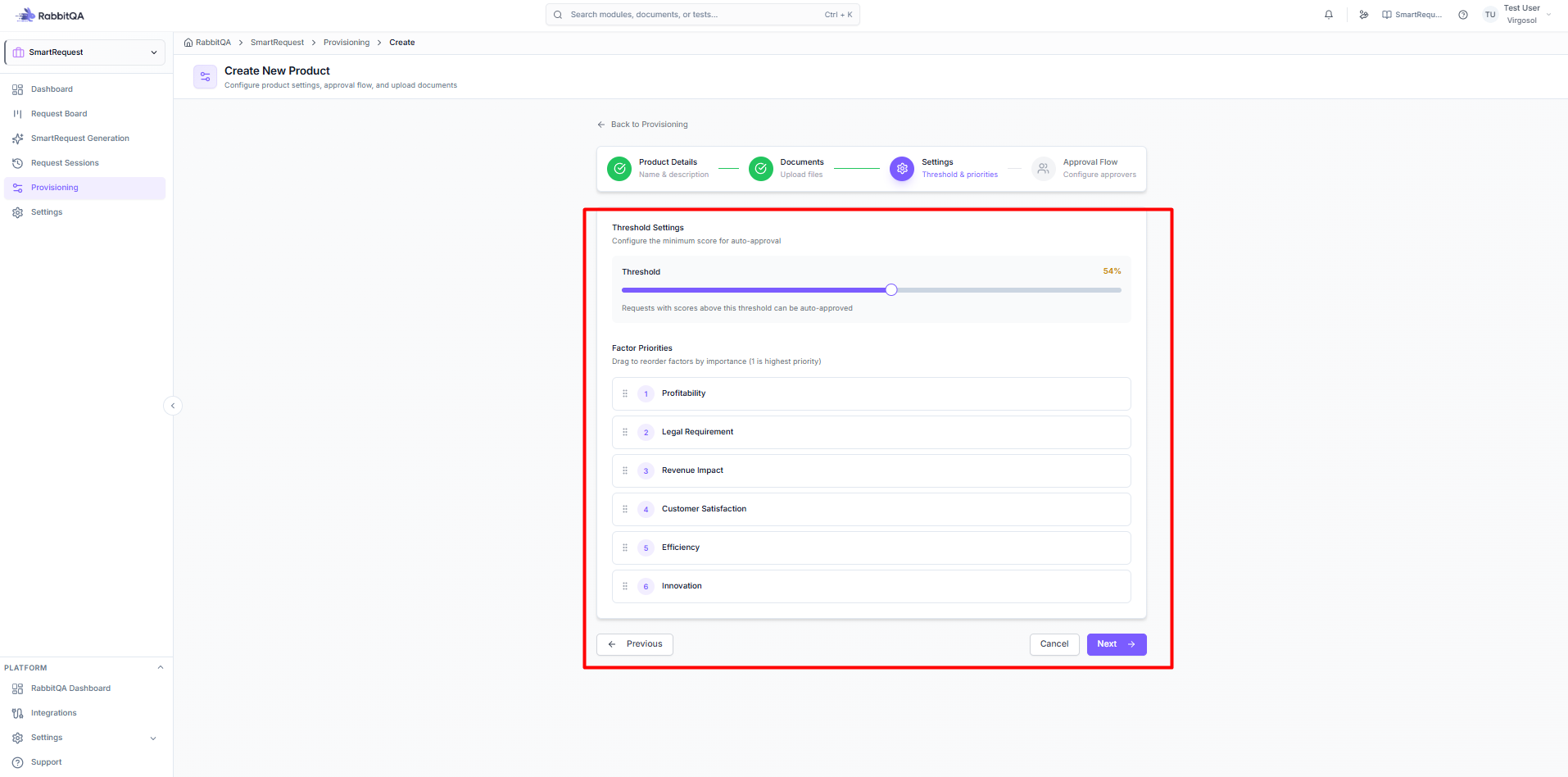The width and height of the screenshot is (1568, 777).
Task: Open Request Sessions in the sidebar
Action: coord(85,163)
